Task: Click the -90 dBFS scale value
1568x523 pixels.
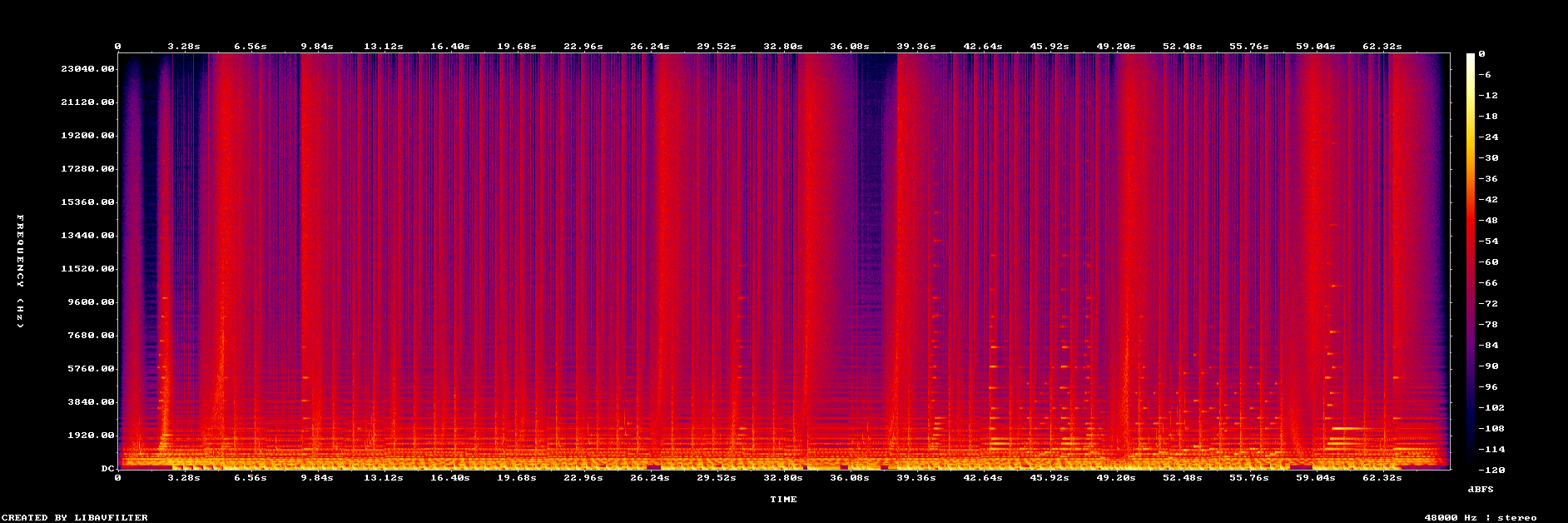Action: tap(1487, 366)
